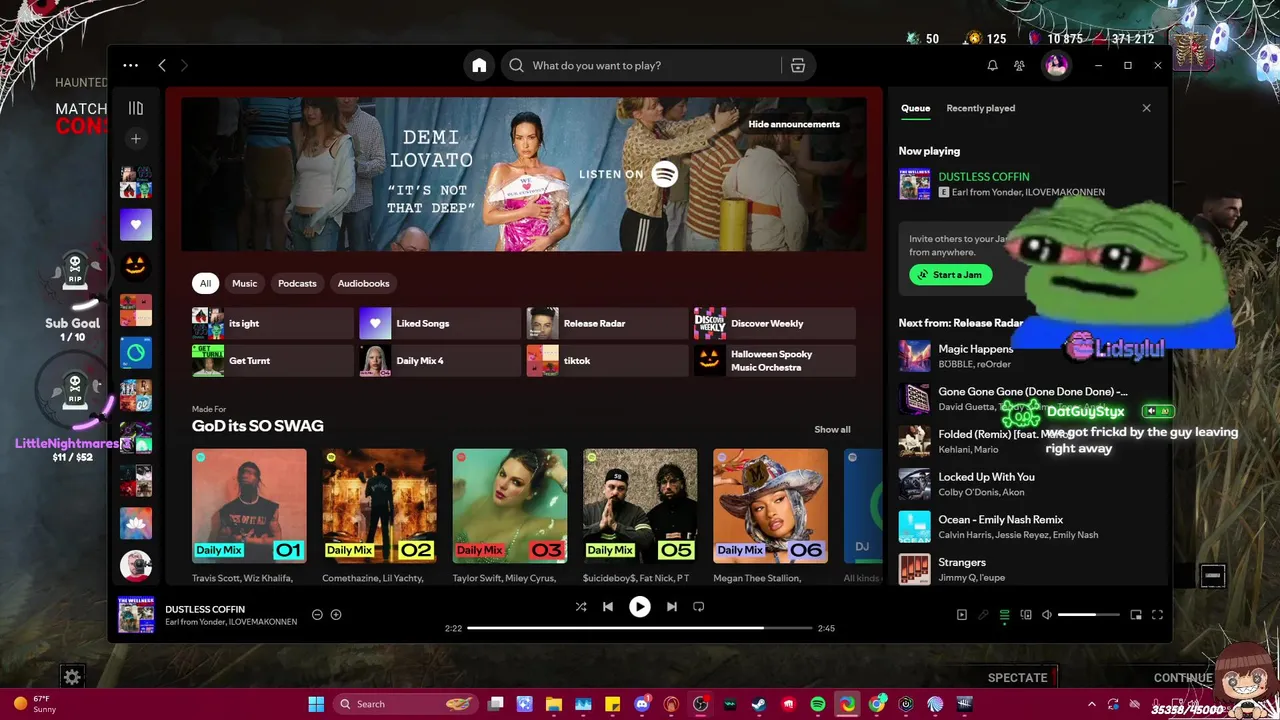Image resolution: width=1280 pixels, height=720 pixels.
Task: Select the Audiobooks filter chip
Action: point(363,283)
